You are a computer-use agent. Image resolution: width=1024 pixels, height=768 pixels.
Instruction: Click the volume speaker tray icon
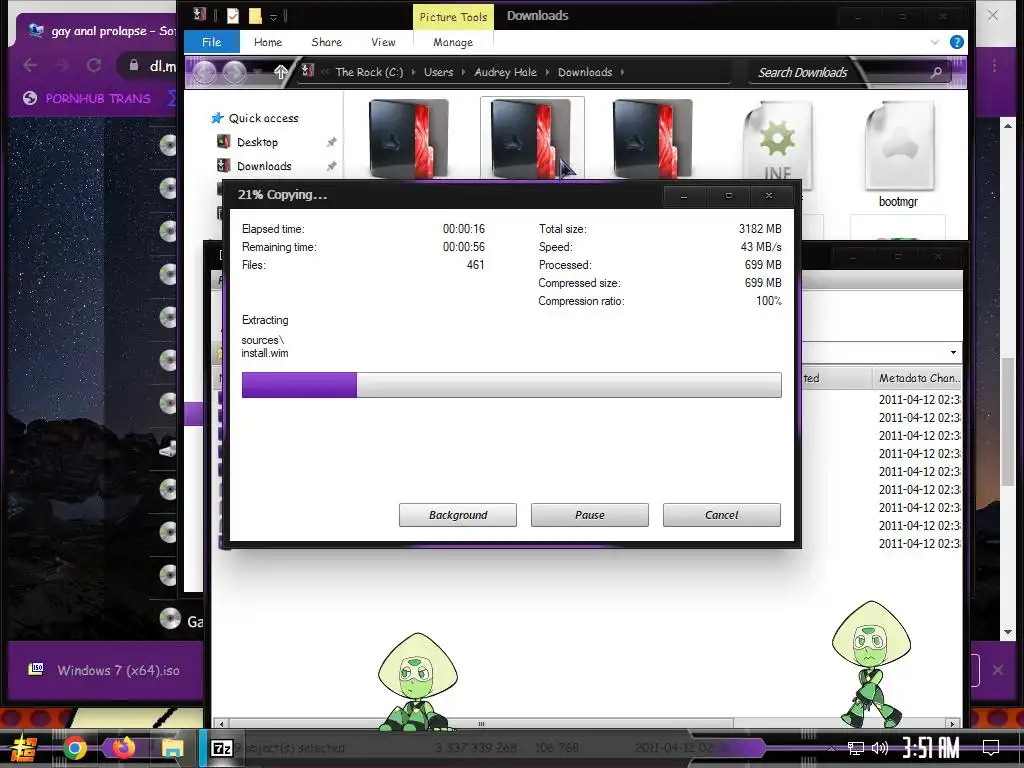(880, 748)
